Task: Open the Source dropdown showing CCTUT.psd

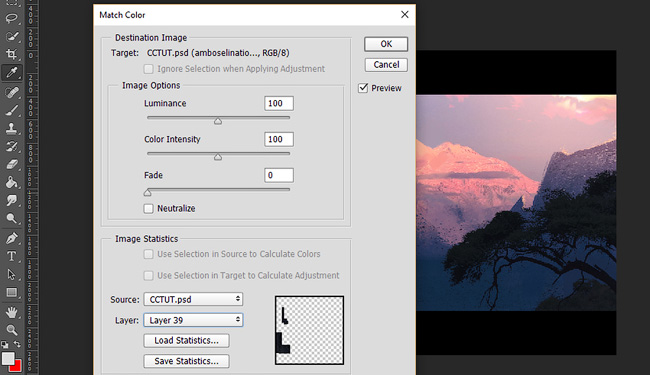Action: pos(193,299)
